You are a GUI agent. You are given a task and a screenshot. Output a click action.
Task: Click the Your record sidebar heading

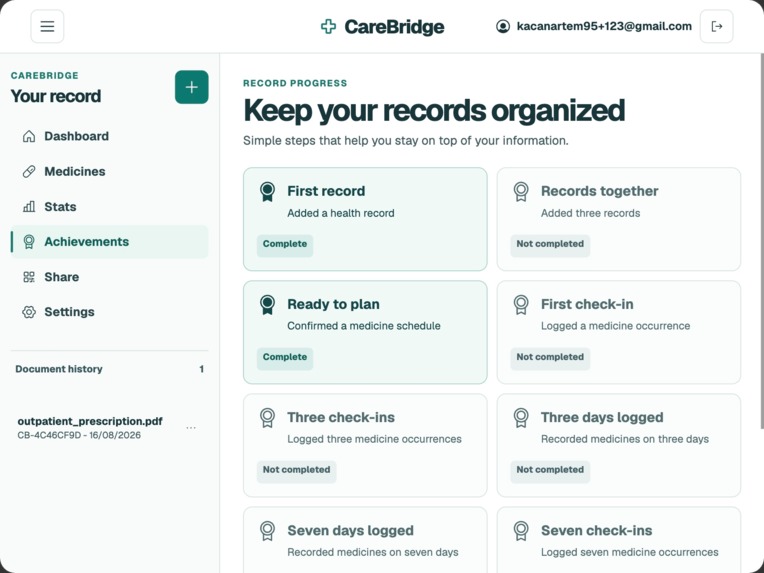coord(56,96)
